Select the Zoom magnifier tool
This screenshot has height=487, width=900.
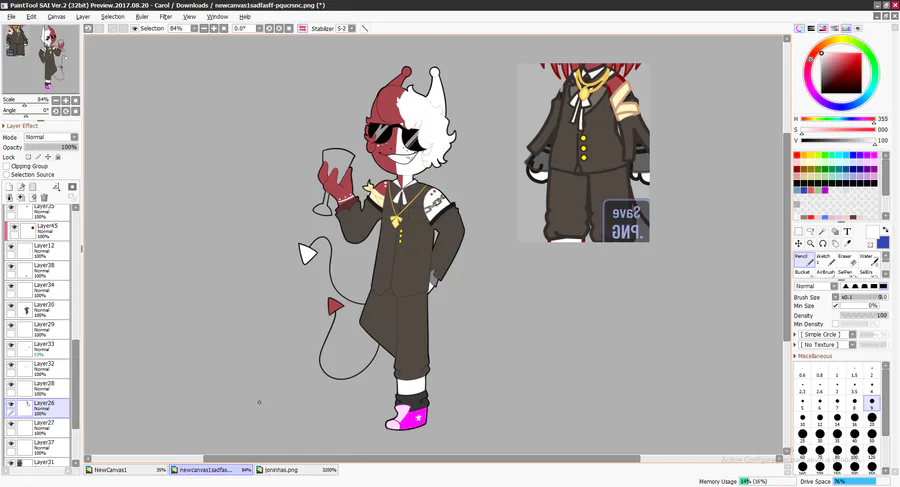click(810, 244)
